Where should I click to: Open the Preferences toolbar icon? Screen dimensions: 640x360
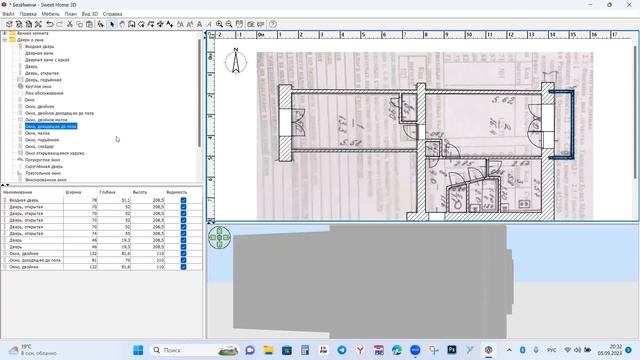[38, 24]
